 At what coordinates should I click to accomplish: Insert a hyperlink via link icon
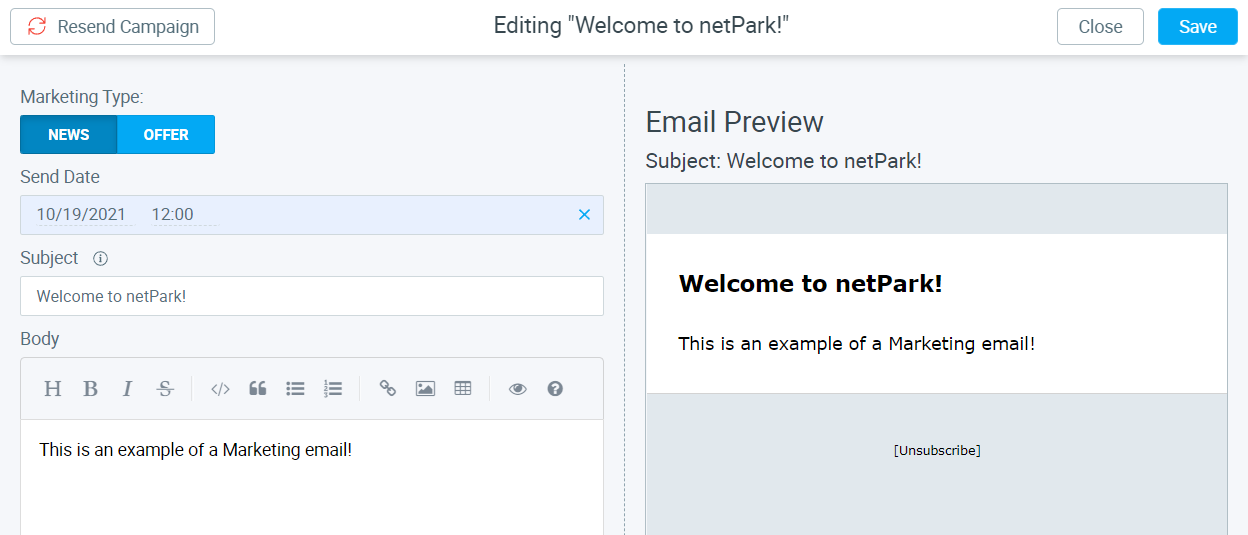(387, 389)
